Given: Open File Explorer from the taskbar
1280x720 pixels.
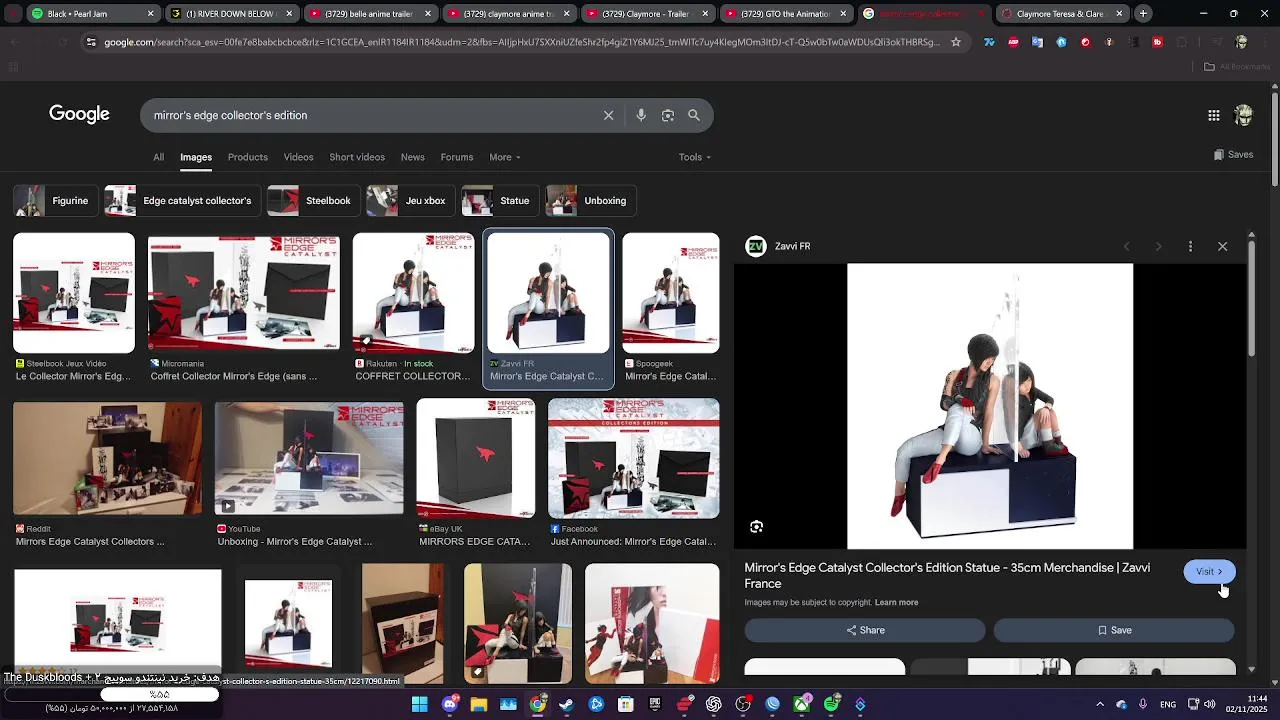Looking at the screenshot, I should (479, 704).
